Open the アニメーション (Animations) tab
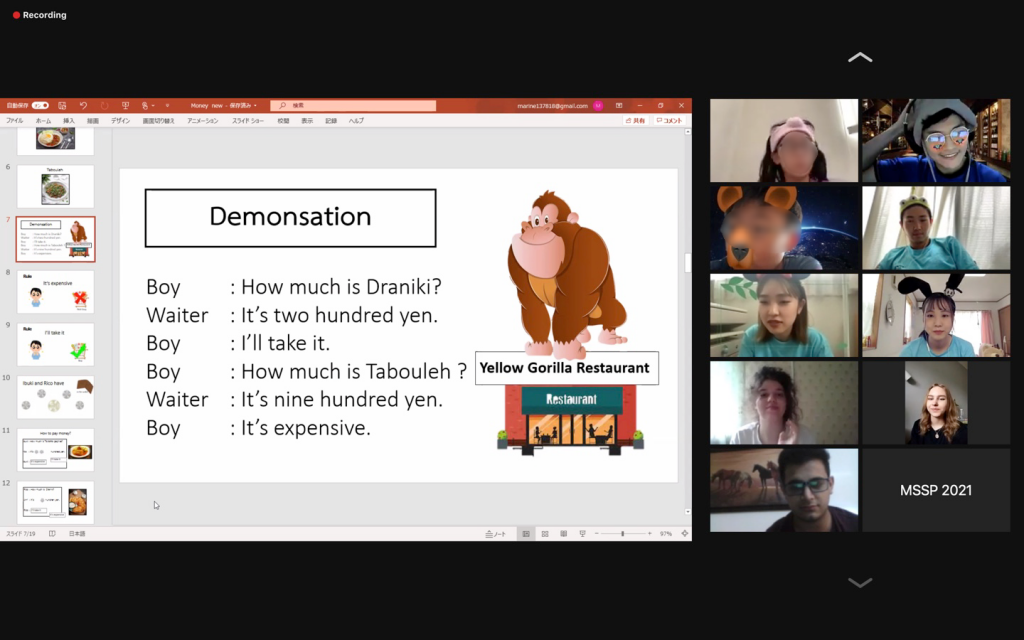This screenshot has width=1024, height=640. click(202, 121)
